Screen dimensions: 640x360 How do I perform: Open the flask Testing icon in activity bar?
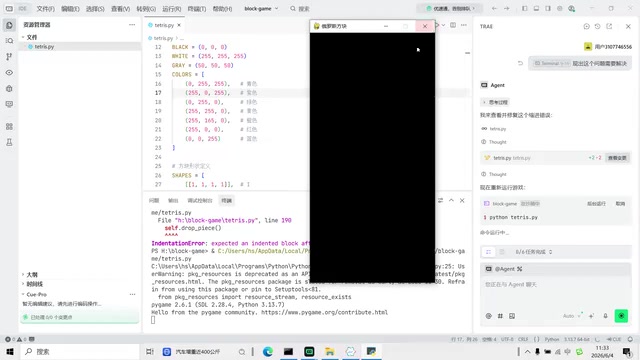(9, 142)
